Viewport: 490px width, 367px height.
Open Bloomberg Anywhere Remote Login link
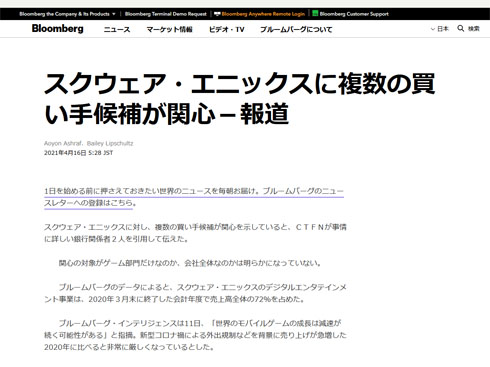(263, 14)
